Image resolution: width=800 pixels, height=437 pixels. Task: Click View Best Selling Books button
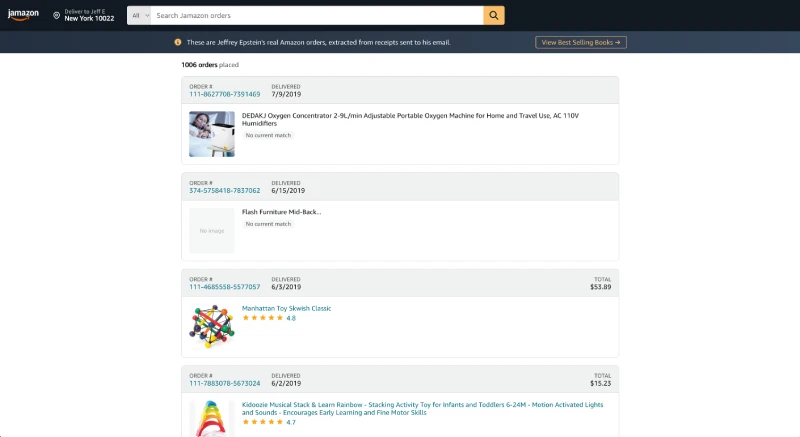click(581, 42)
